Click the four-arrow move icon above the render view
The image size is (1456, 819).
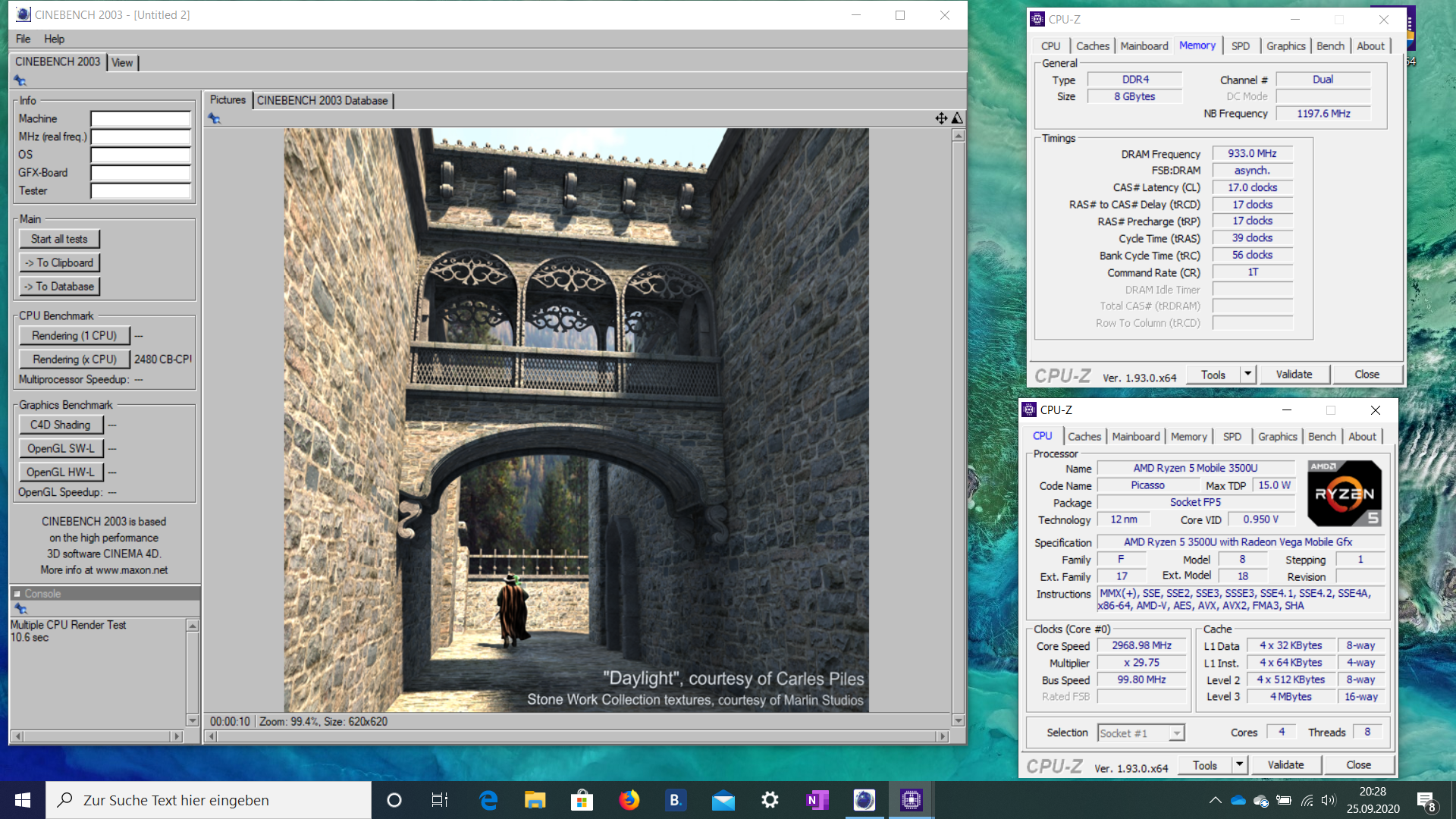(941, 118)
